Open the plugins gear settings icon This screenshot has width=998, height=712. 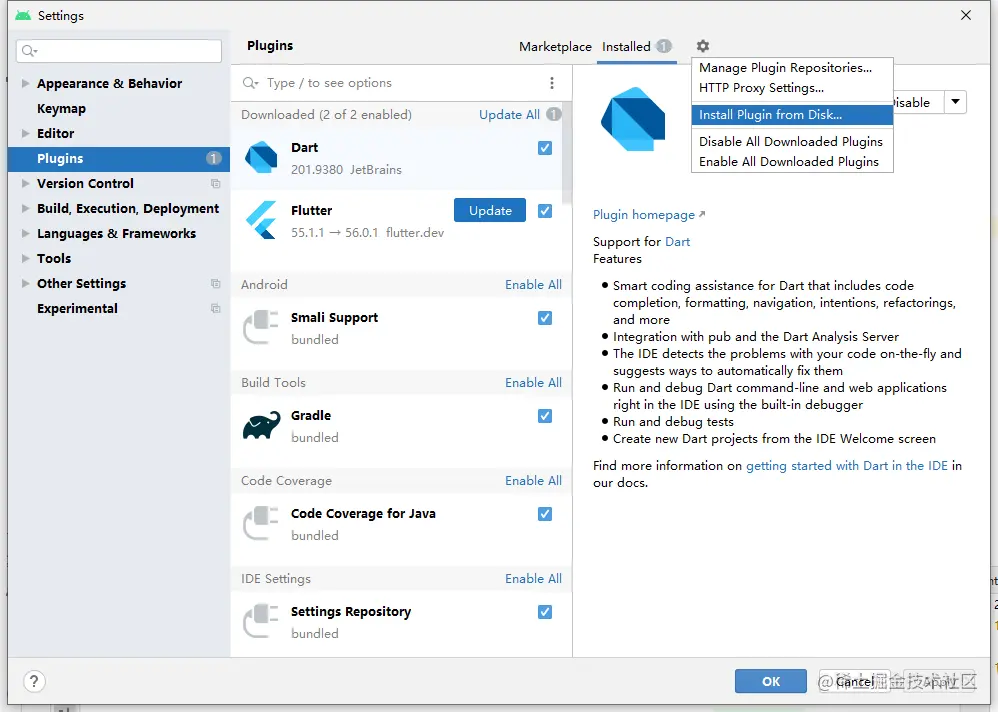pyautogui.click(x=702, y=46)
